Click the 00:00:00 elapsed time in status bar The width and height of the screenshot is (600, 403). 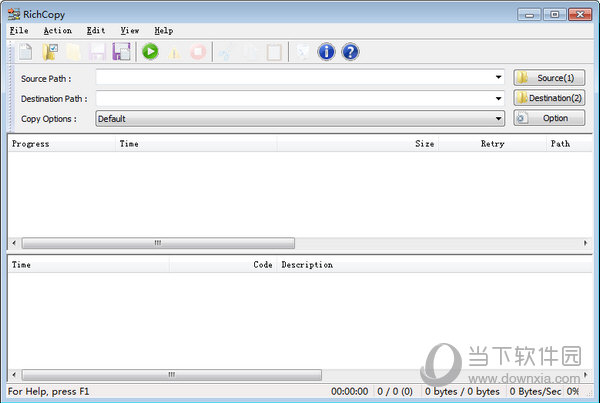pos(349,392)
